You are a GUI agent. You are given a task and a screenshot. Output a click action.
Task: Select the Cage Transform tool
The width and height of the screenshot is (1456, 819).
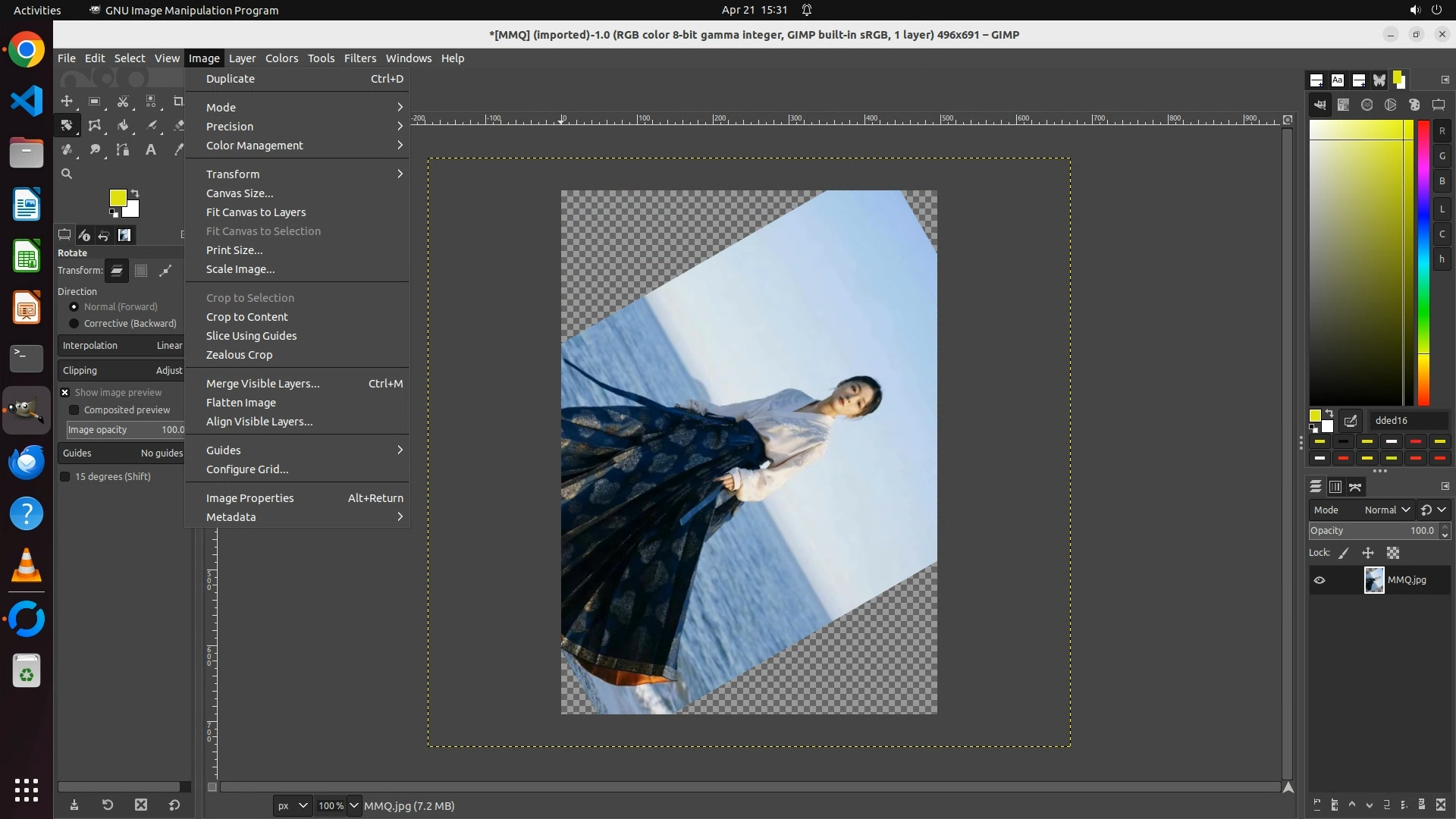click(95, 126)
